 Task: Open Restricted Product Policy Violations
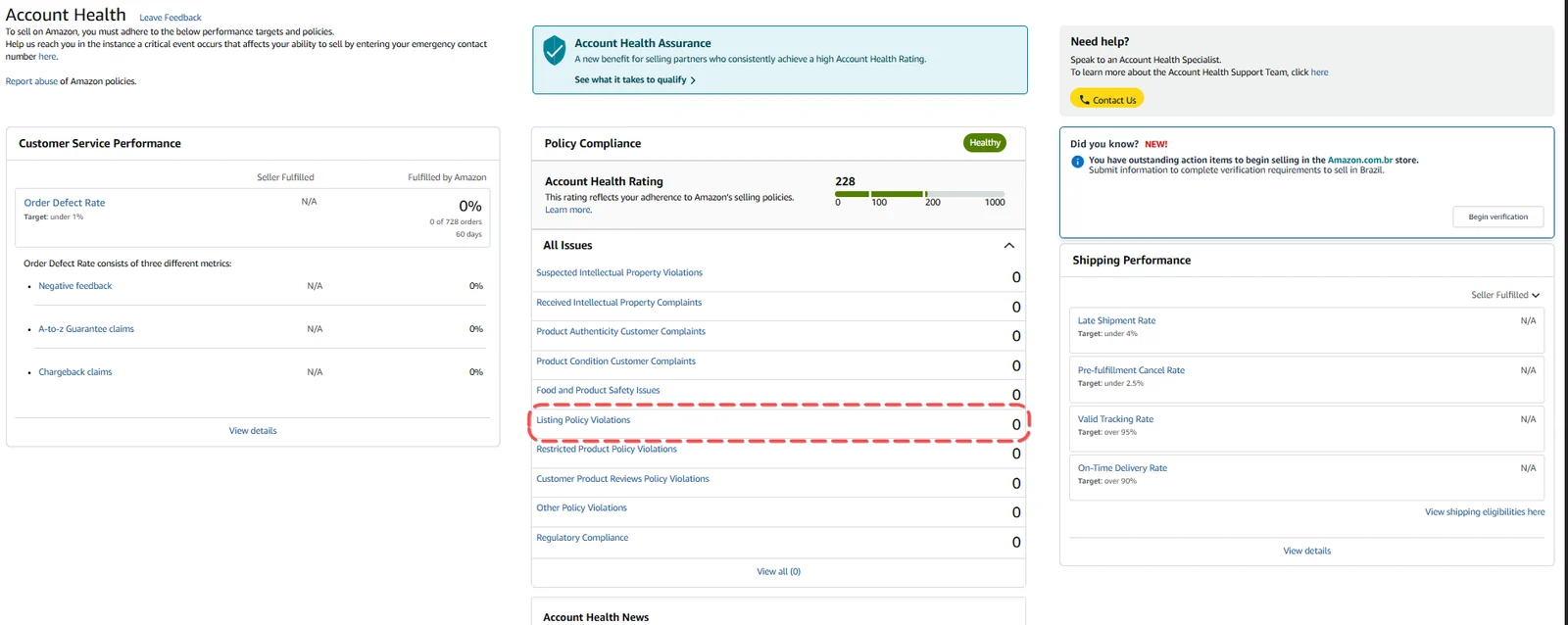coord(607,450)
